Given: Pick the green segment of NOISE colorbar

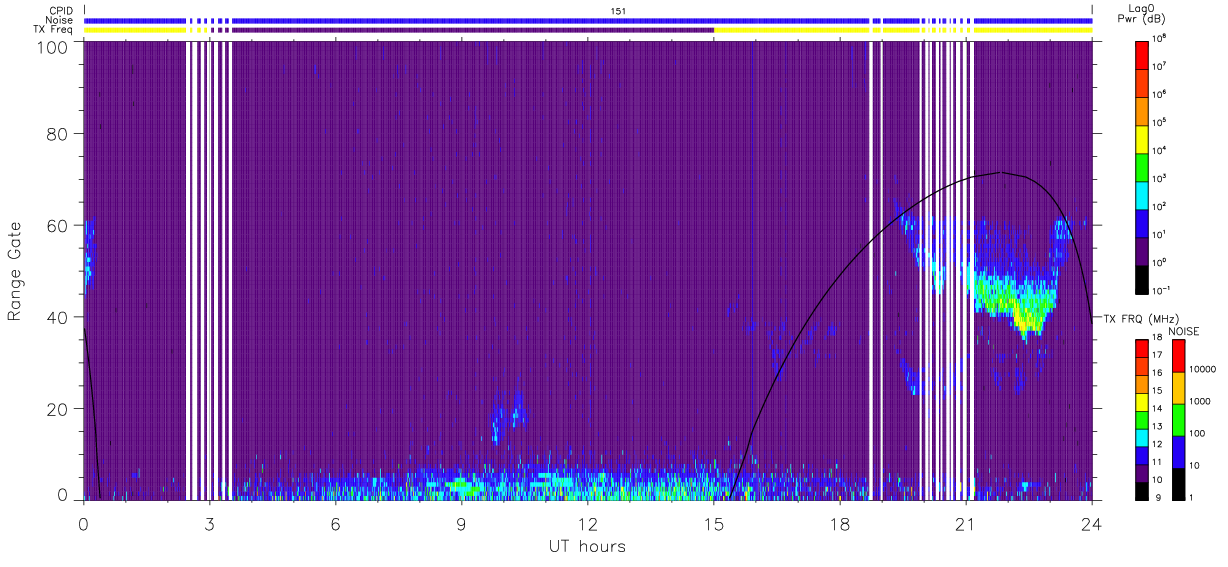Looking at the screenshot, I should pyautogui.click(x=1178, y=420).
